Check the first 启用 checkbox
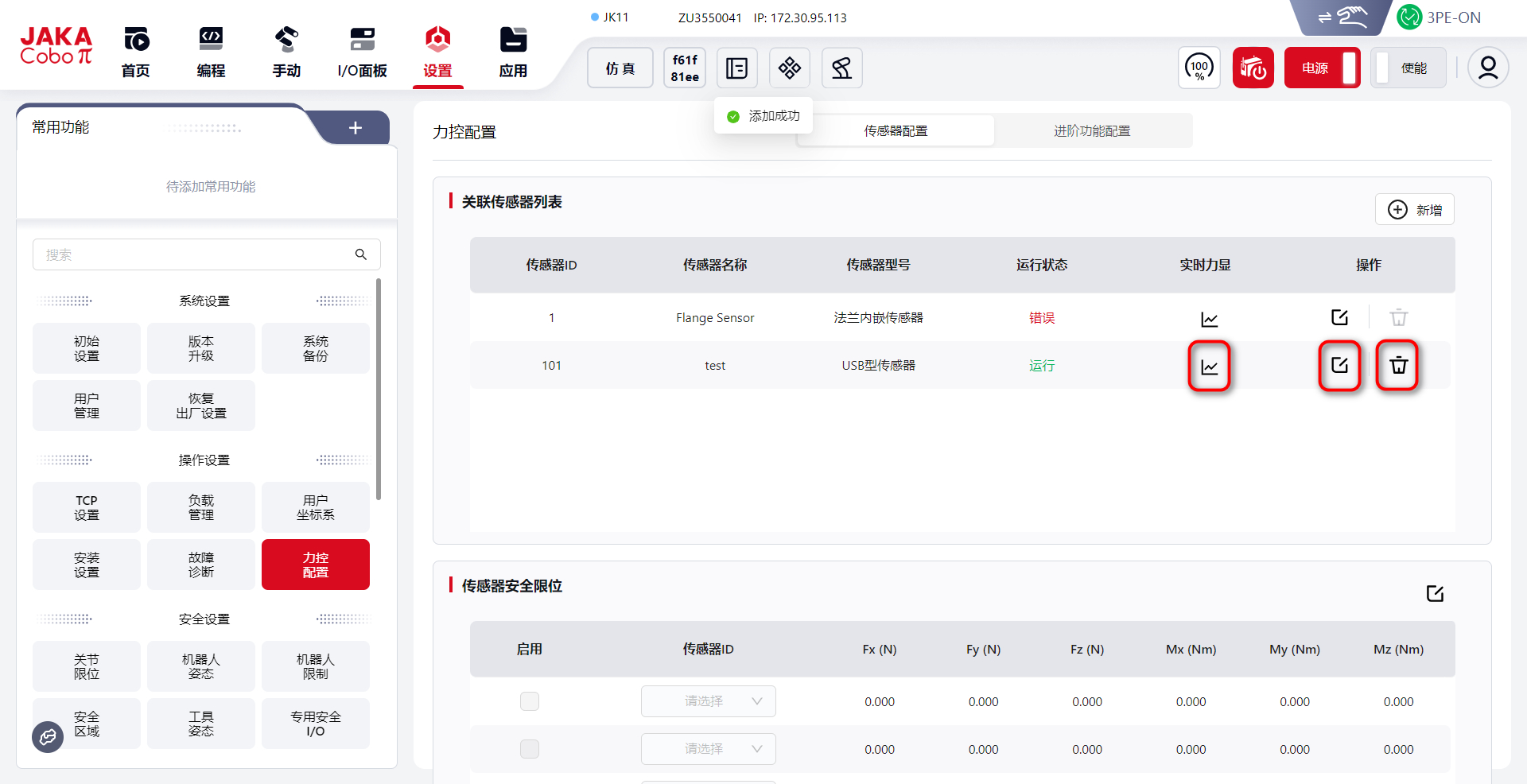The width and height of the screenshot is (1527, 784). pos(530,701)
